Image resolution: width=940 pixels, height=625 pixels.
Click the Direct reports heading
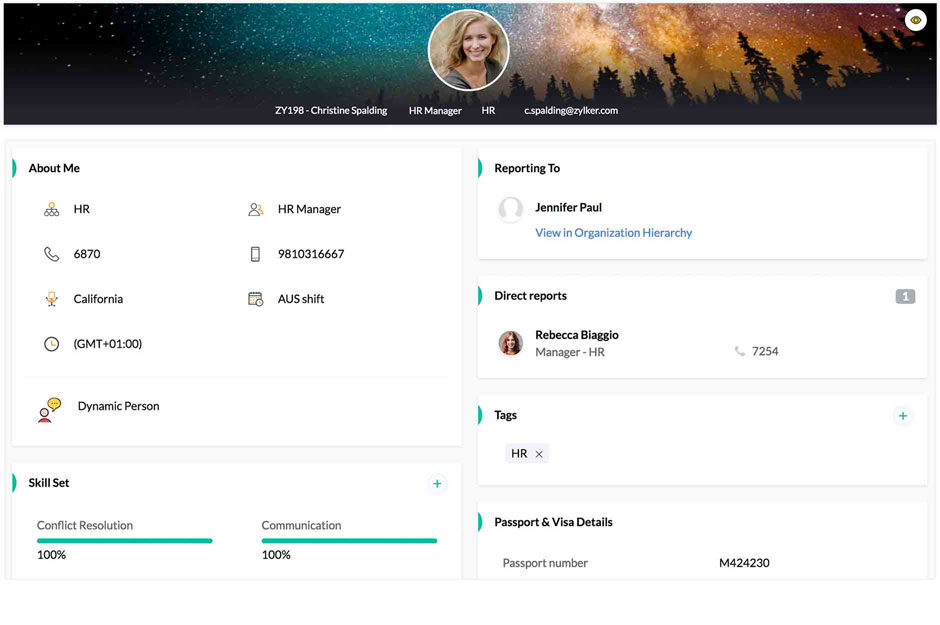[531, 296]
